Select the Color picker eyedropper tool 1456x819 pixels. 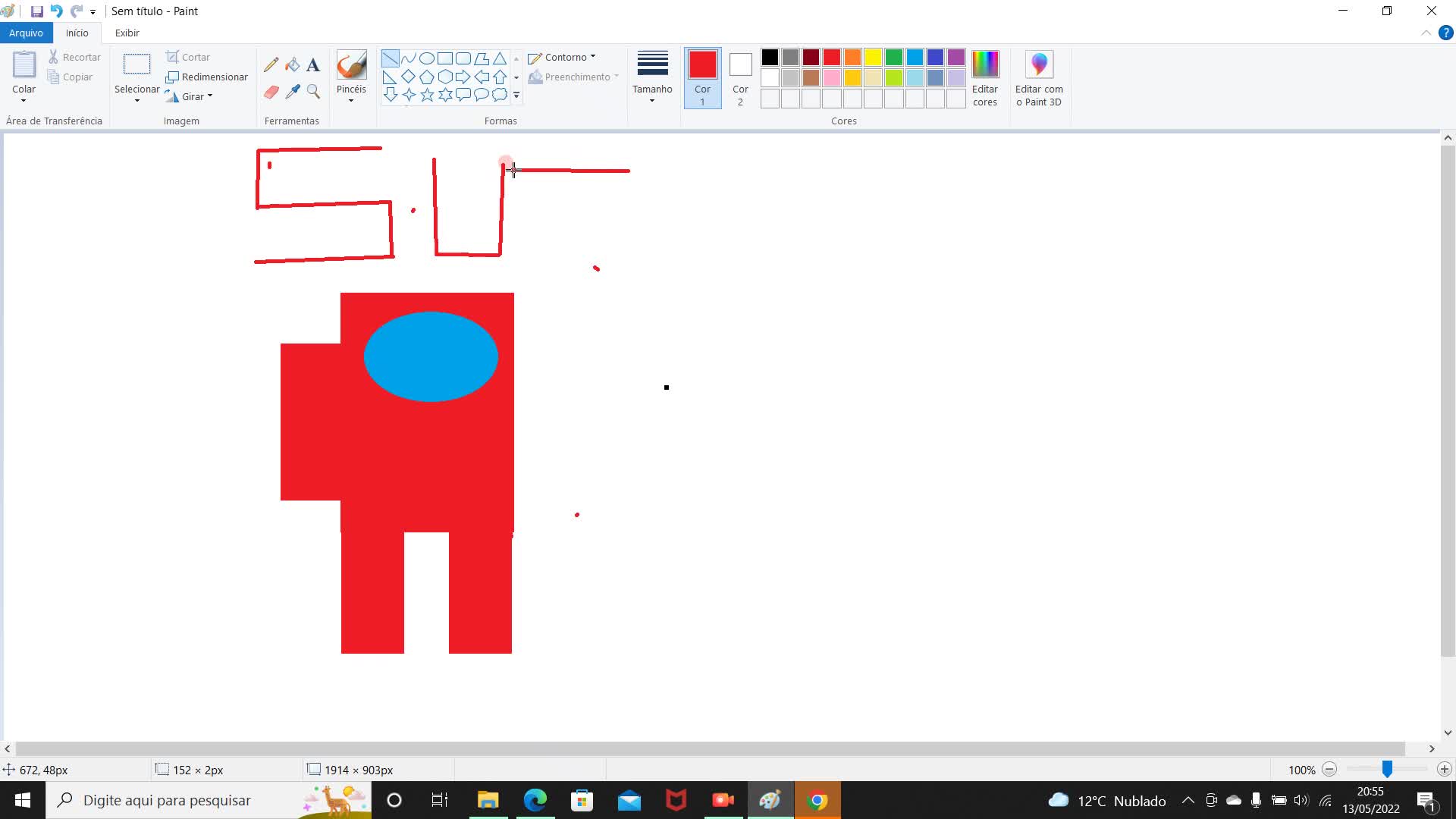click(x=293, y=92)
